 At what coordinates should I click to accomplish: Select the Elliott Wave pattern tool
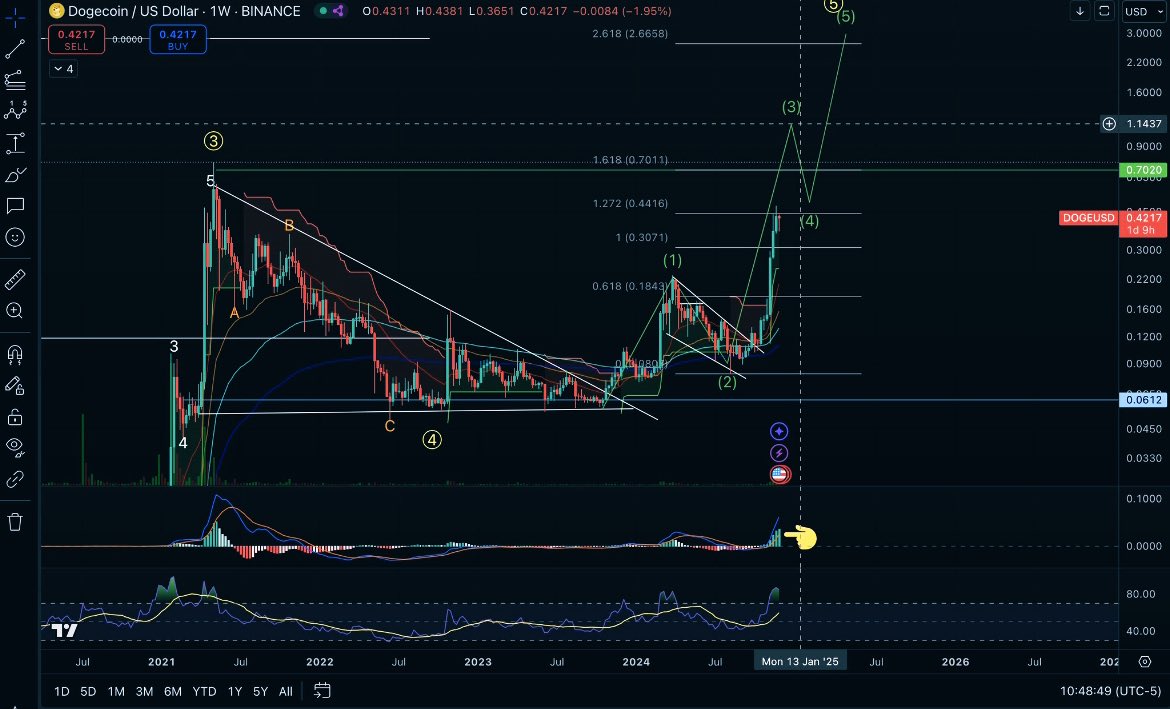[15, 112]
